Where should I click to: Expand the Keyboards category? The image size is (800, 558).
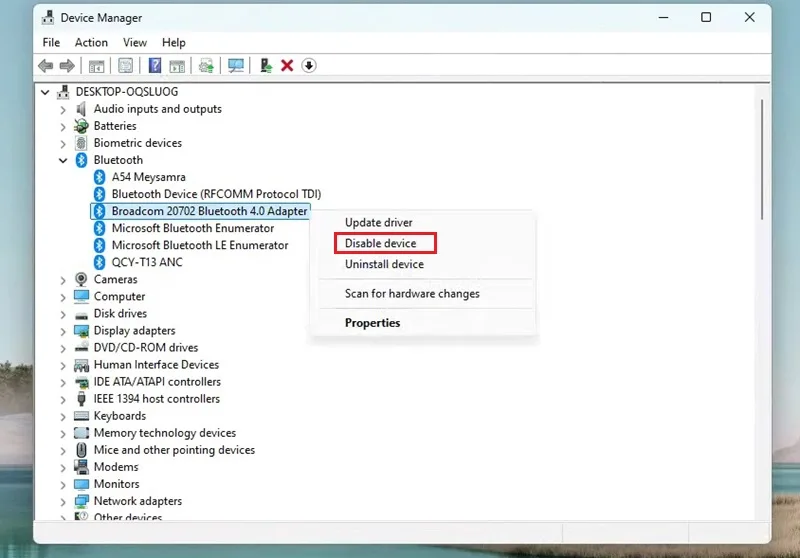(x=63, y=416)
